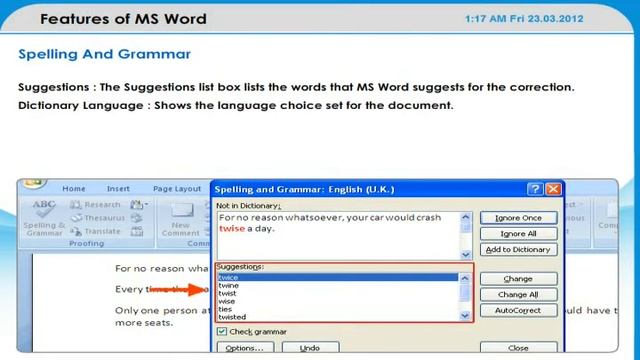Click the Translate tool in Proofing
The image size is (640, 360).
click(95, 231)
